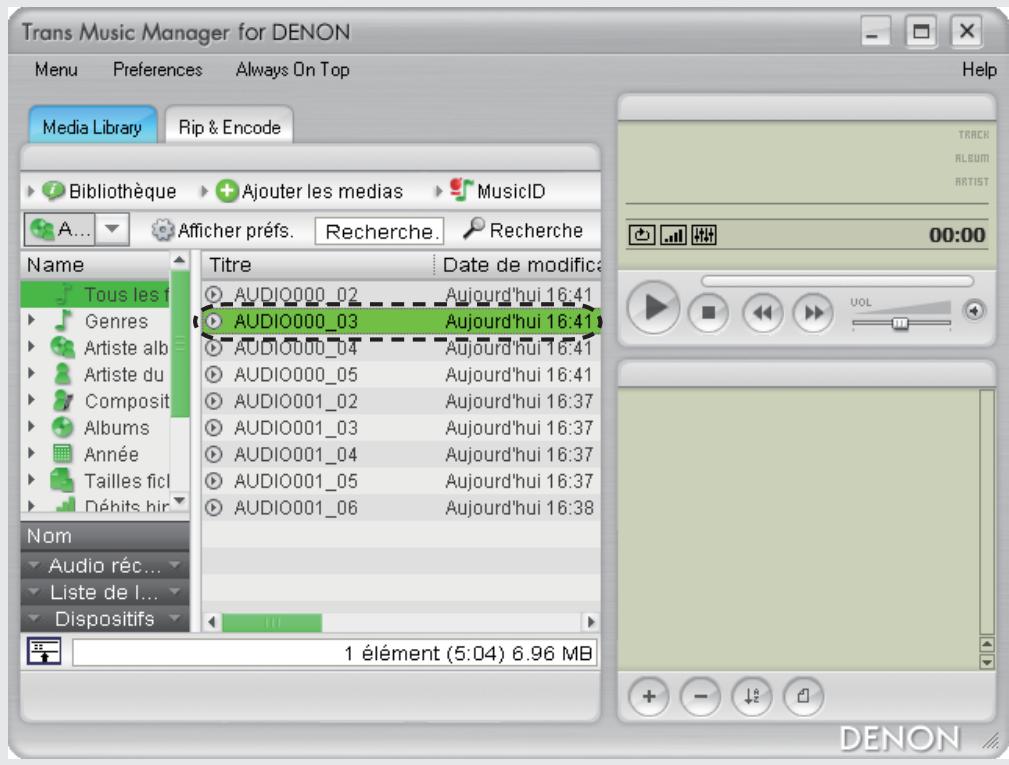Select Tous les fichiers in the tree

point(97,295)
